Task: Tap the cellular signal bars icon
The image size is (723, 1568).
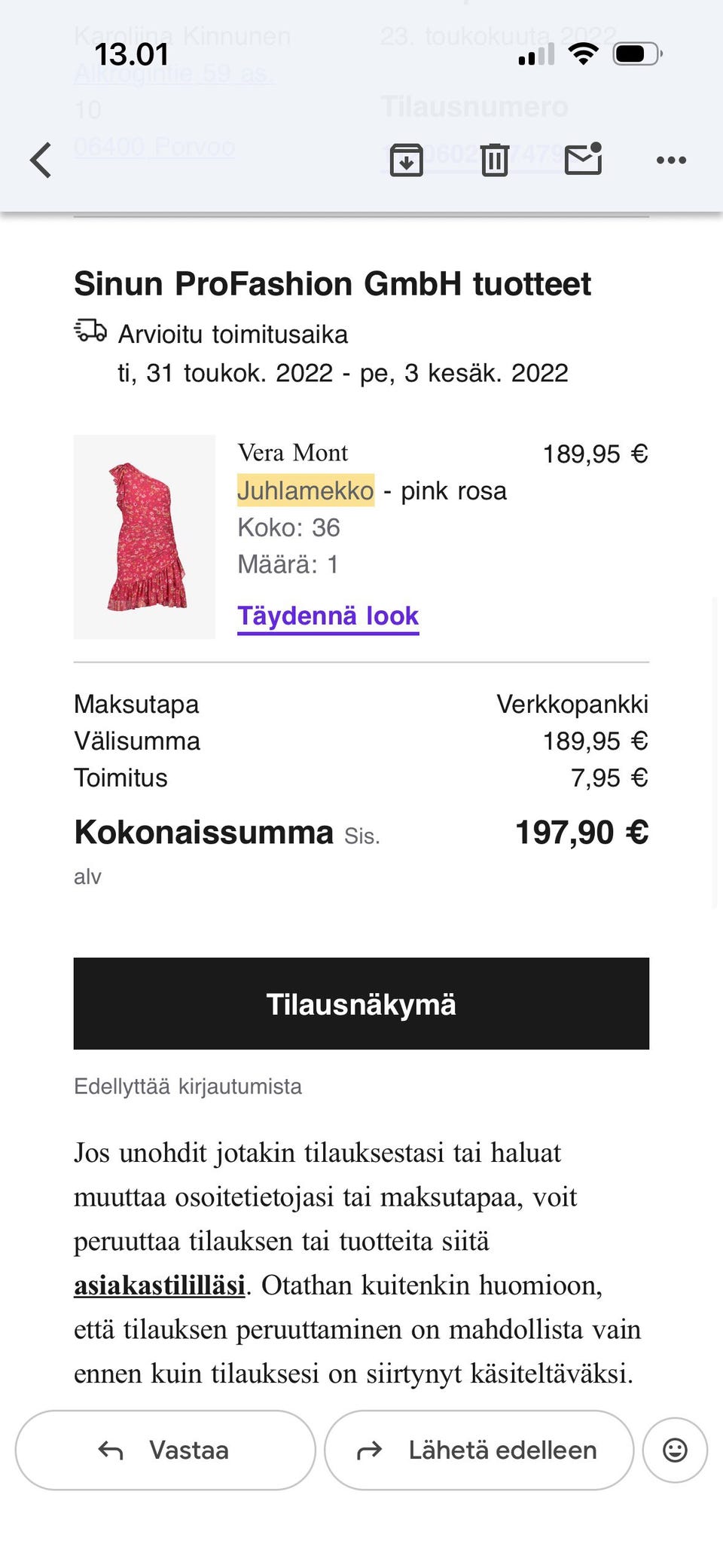Action: (536, 54)
